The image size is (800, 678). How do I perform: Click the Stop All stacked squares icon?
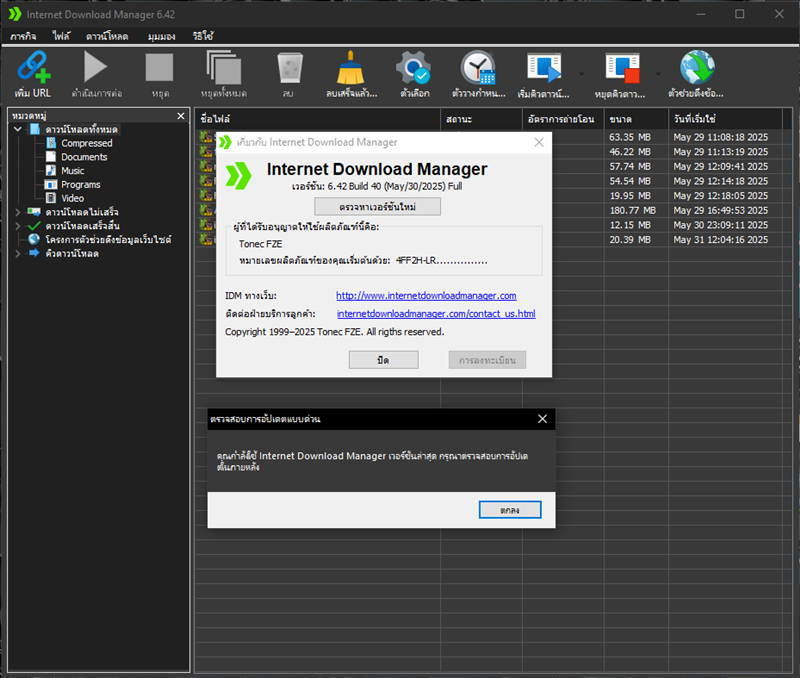tap(223, 67)
